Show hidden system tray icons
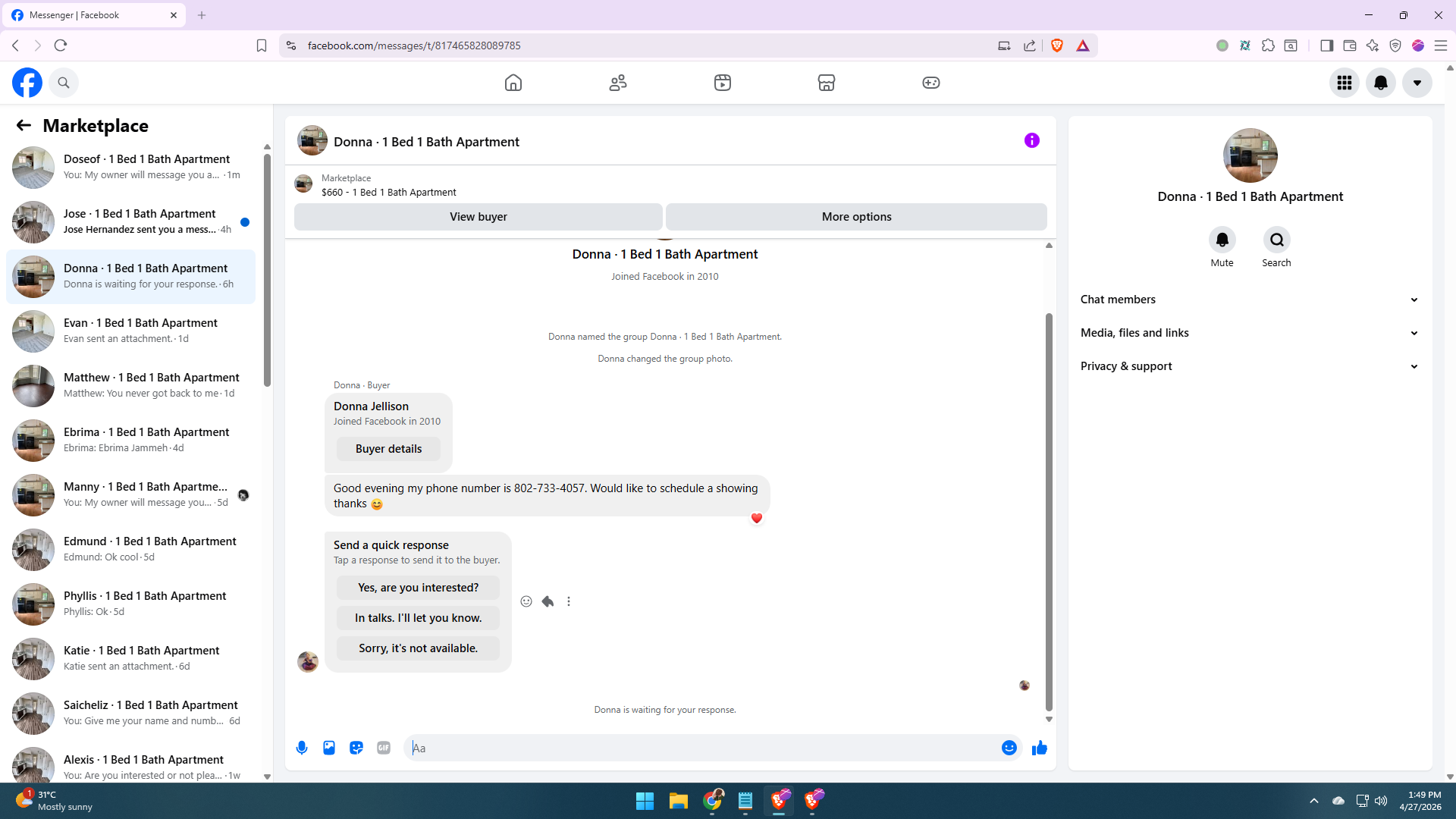 coord(1314,801)
